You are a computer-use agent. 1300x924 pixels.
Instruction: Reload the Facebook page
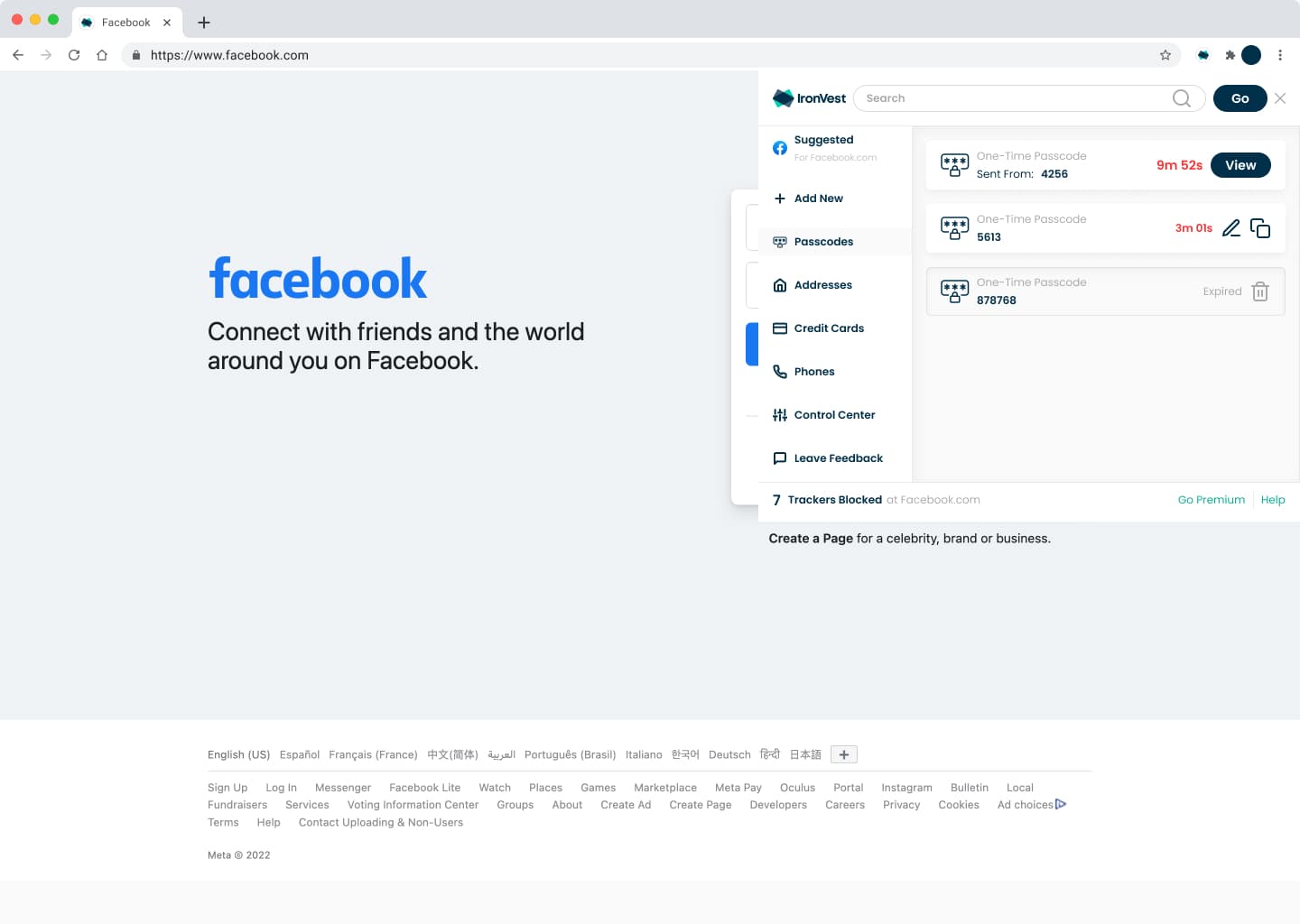coord(74,55)
